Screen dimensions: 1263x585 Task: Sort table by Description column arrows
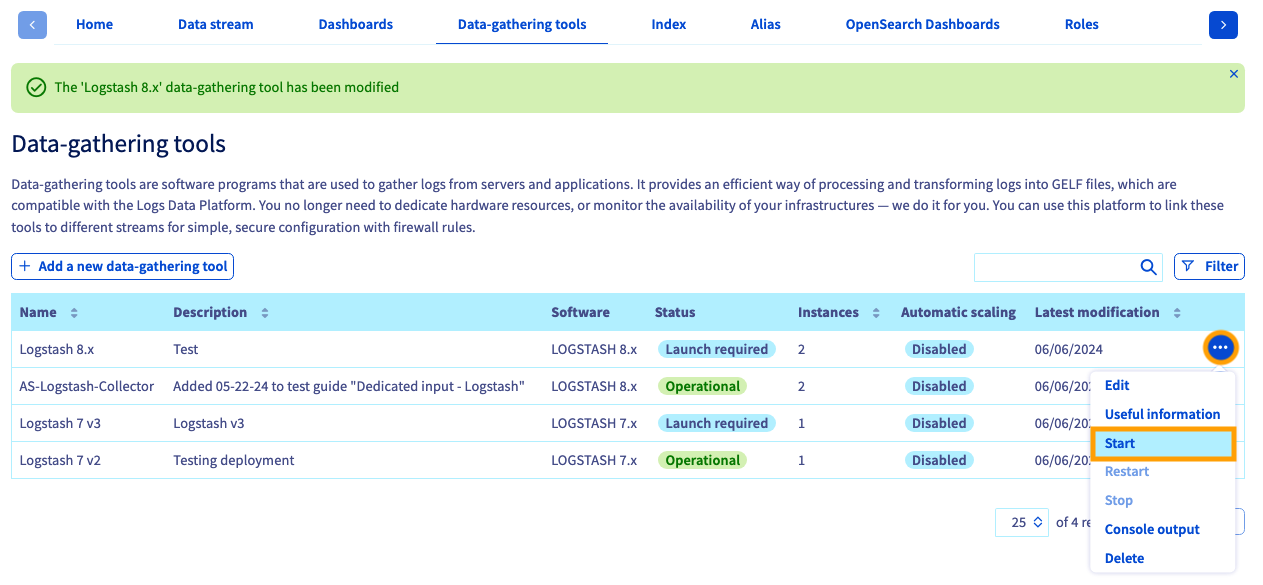(x=265, y=313)
